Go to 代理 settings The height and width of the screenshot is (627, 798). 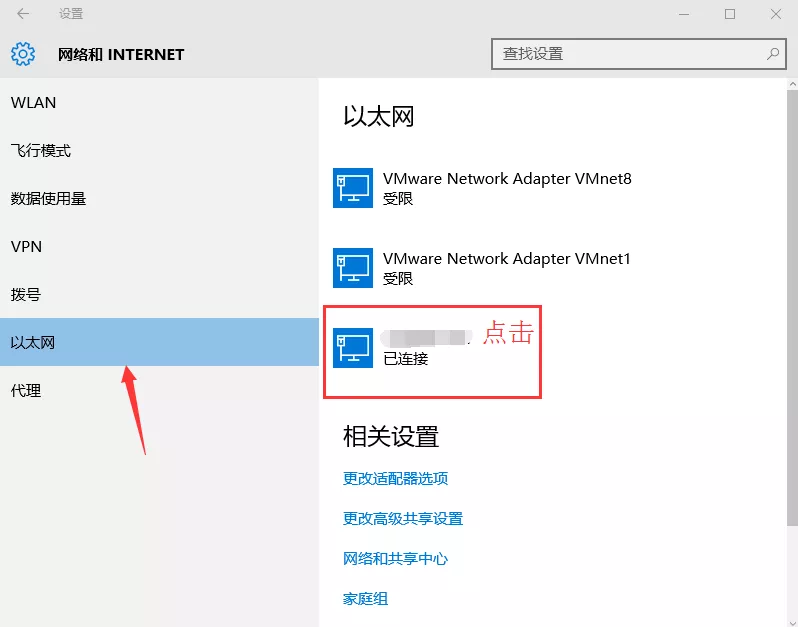[26, 391]
